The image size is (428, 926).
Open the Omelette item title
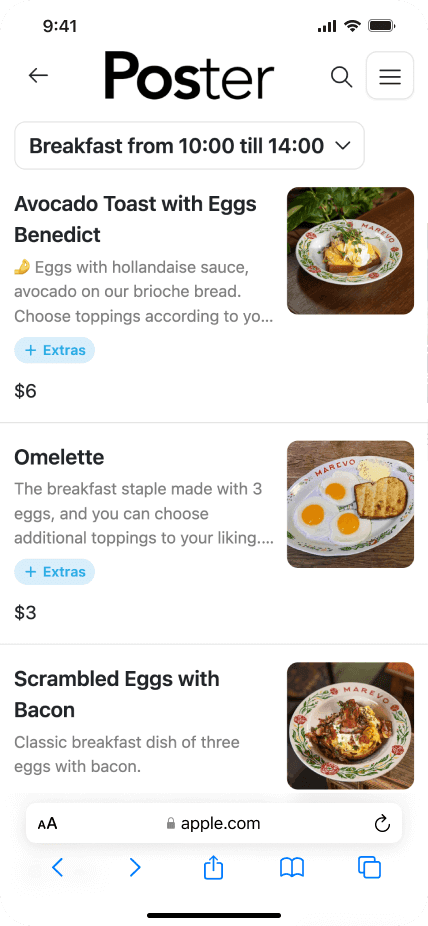pyautogui.click(x=59, y=457)
